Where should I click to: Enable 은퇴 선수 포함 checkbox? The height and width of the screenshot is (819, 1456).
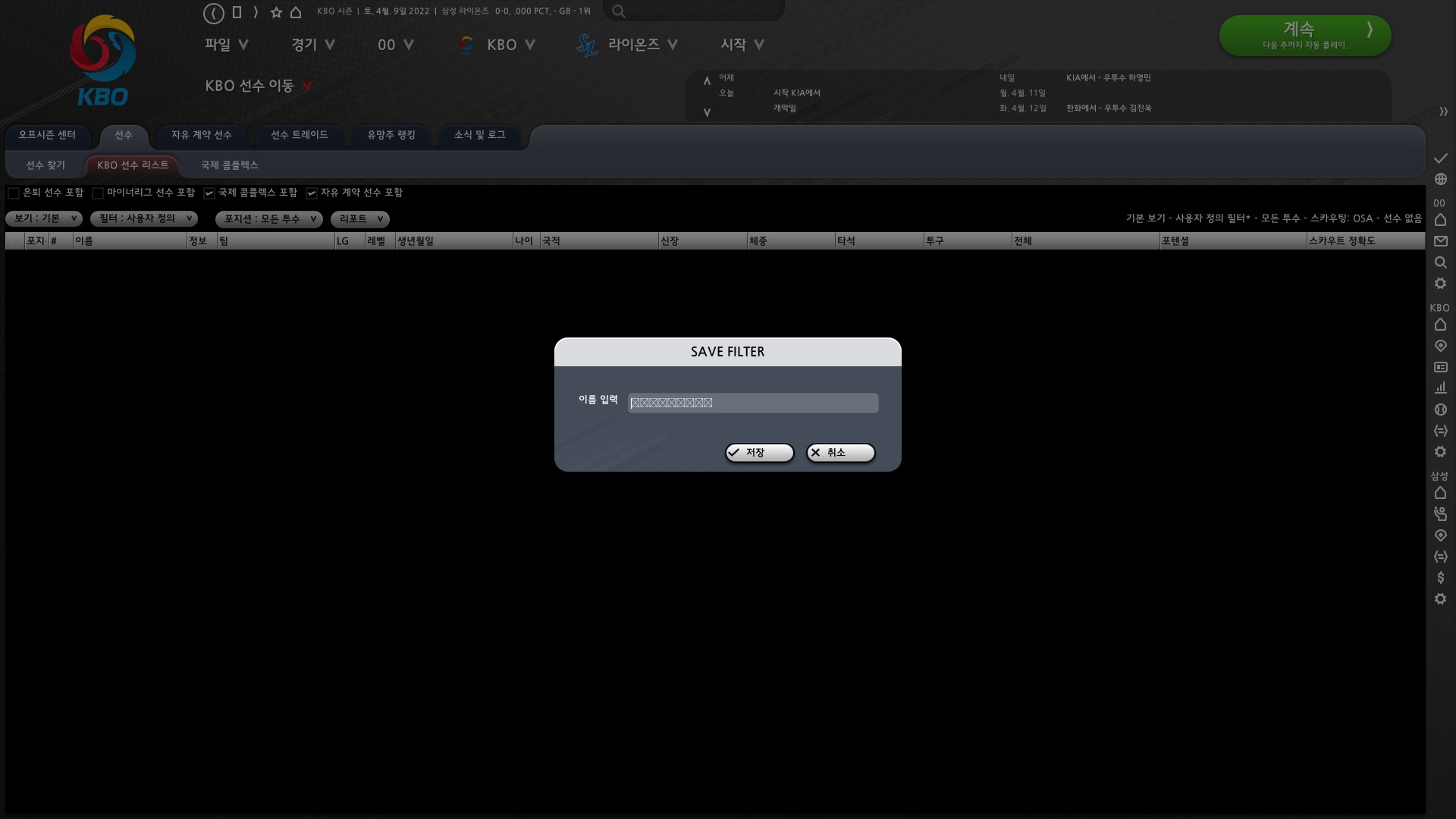click(14, 193)
